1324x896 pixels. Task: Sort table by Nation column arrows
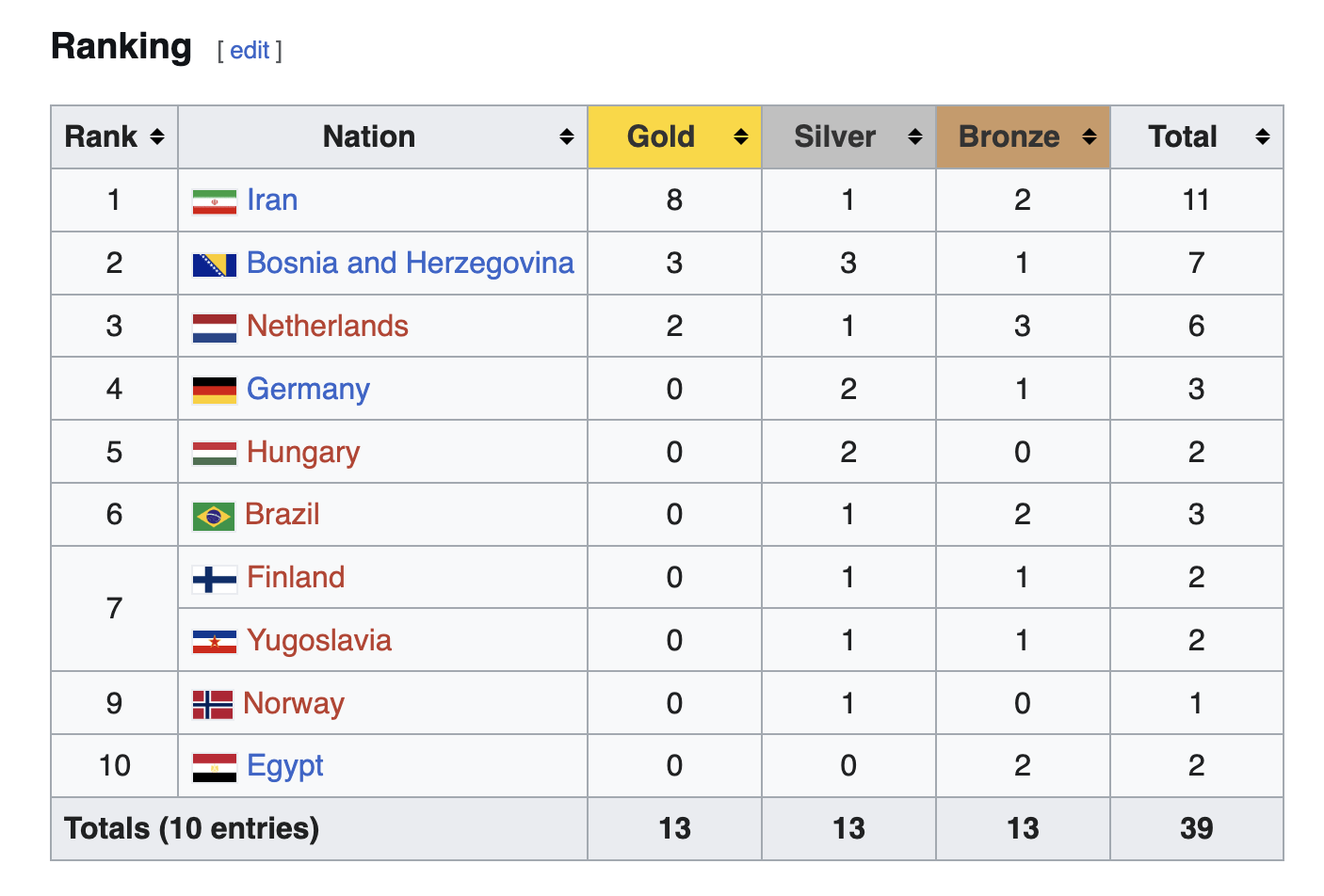(566, 137)
